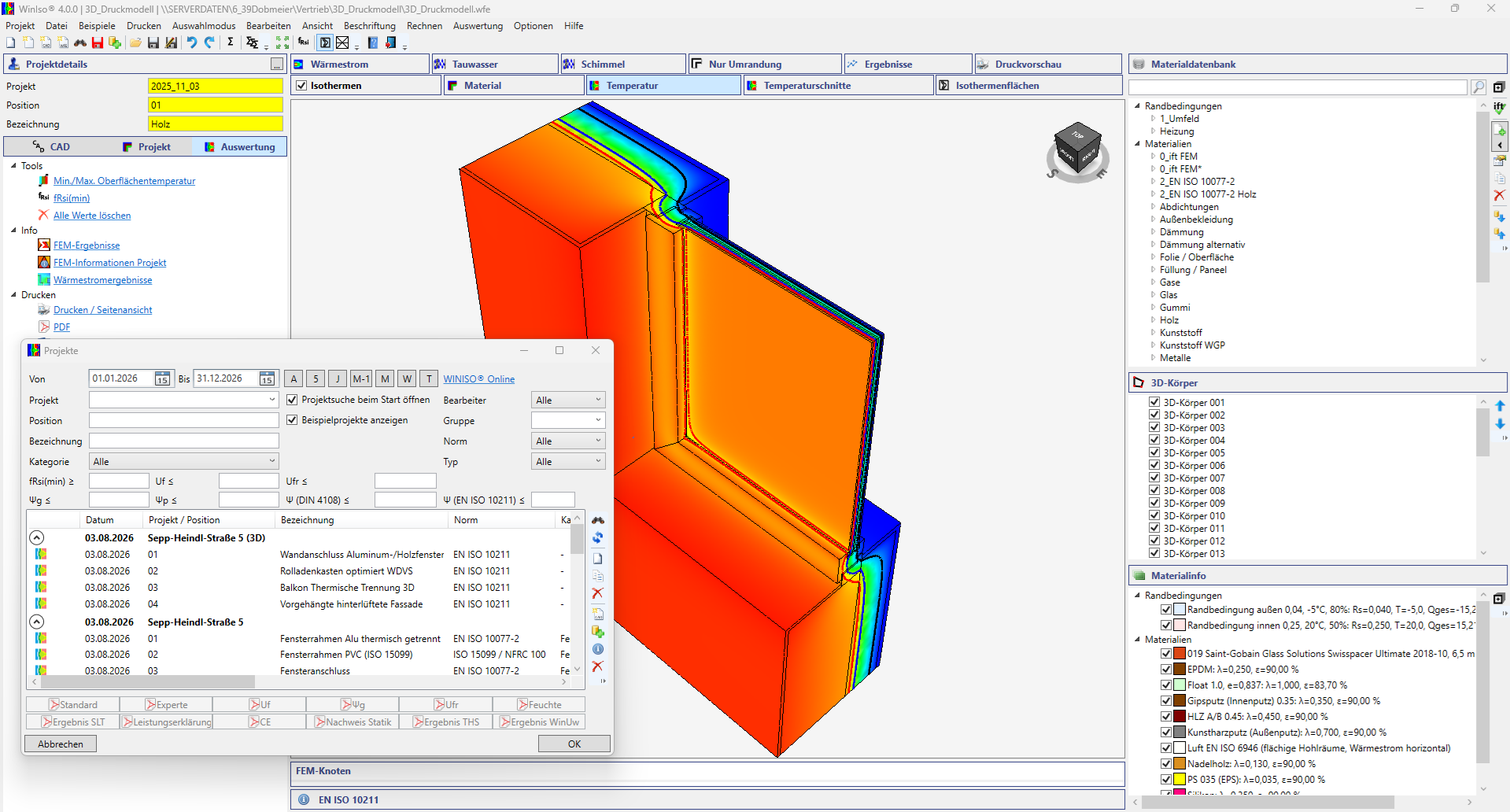Open the Bis date calendar picker
The width and height of the screenshot is (1510, 812).
coord(267,378)
